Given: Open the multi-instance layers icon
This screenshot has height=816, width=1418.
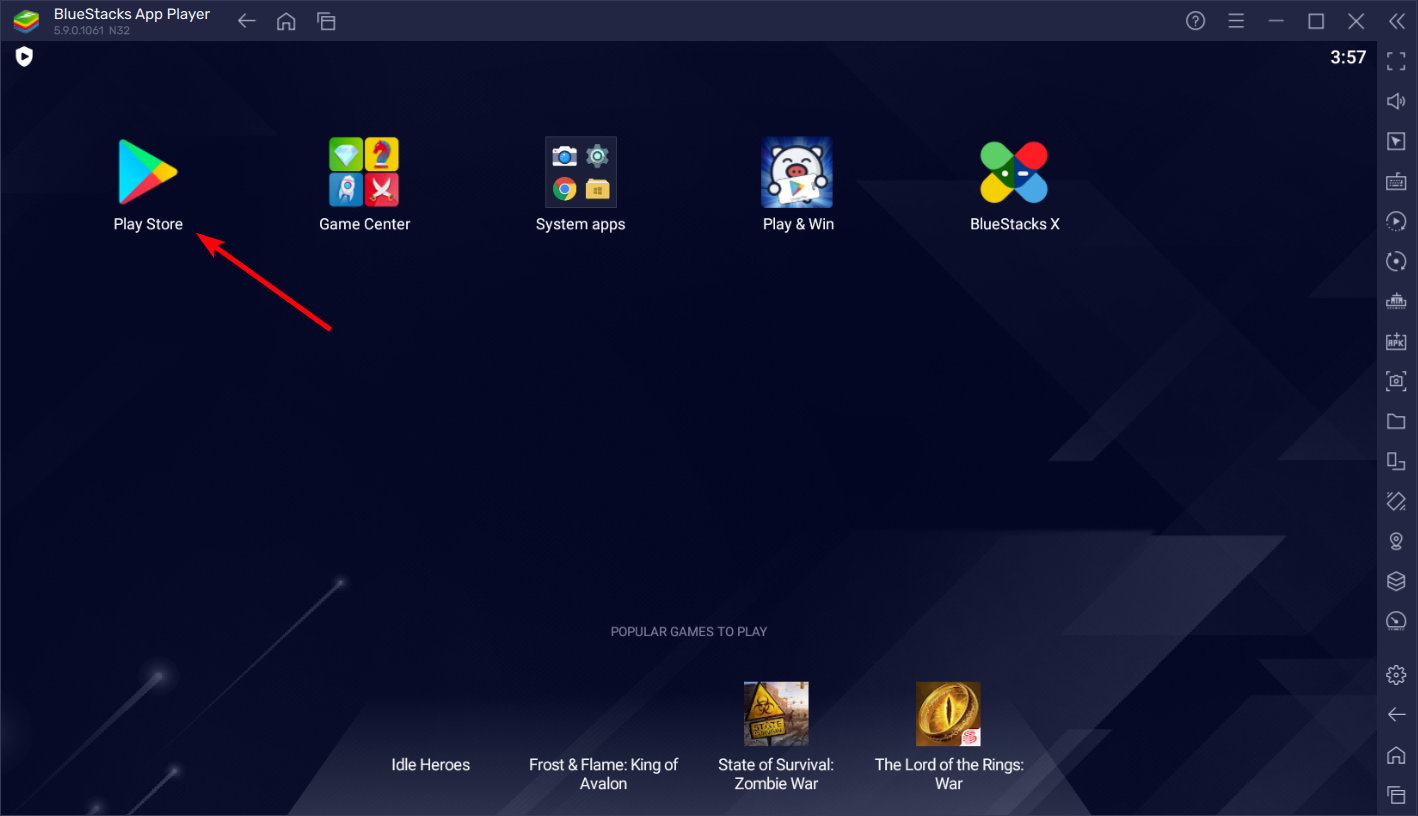Looking at the screenshot, I should 1396,581.
